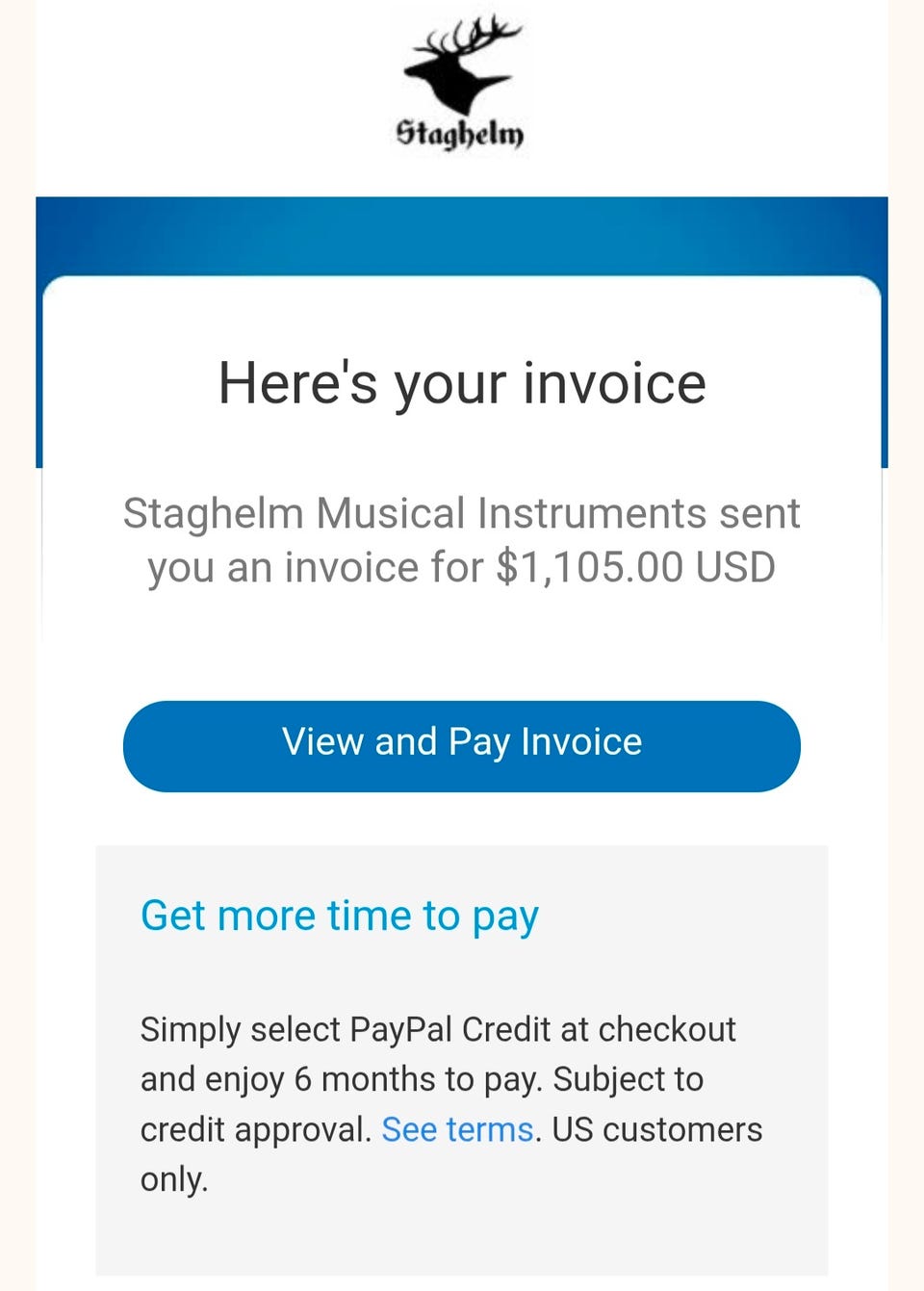Tap the you an invoice for text line
Image resolution: width=924 pixels, height=1291 pixels.
[x=316, y=568]
